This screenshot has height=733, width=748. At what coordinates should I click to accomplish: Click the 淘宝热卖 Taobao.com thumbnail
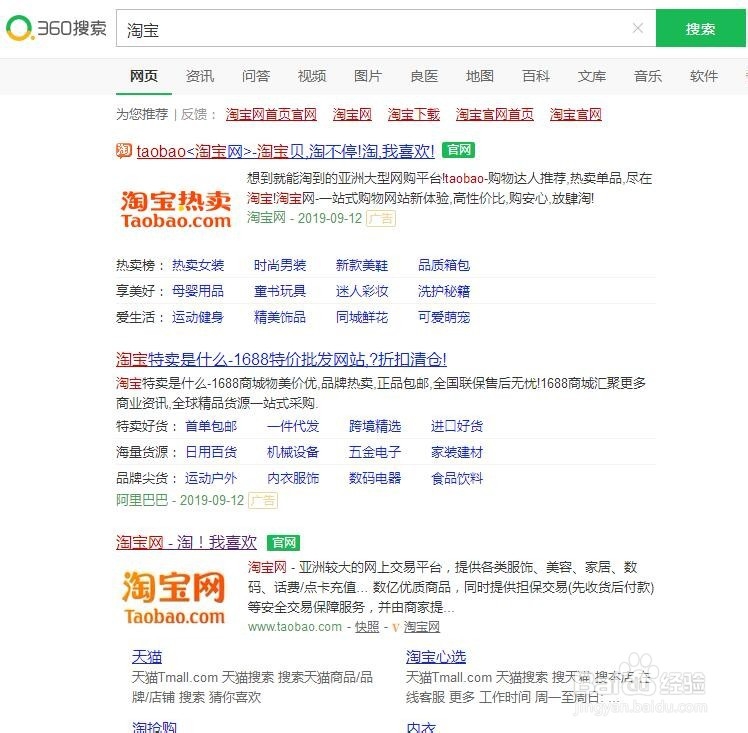pyautogui.click(x=176, y=209)
